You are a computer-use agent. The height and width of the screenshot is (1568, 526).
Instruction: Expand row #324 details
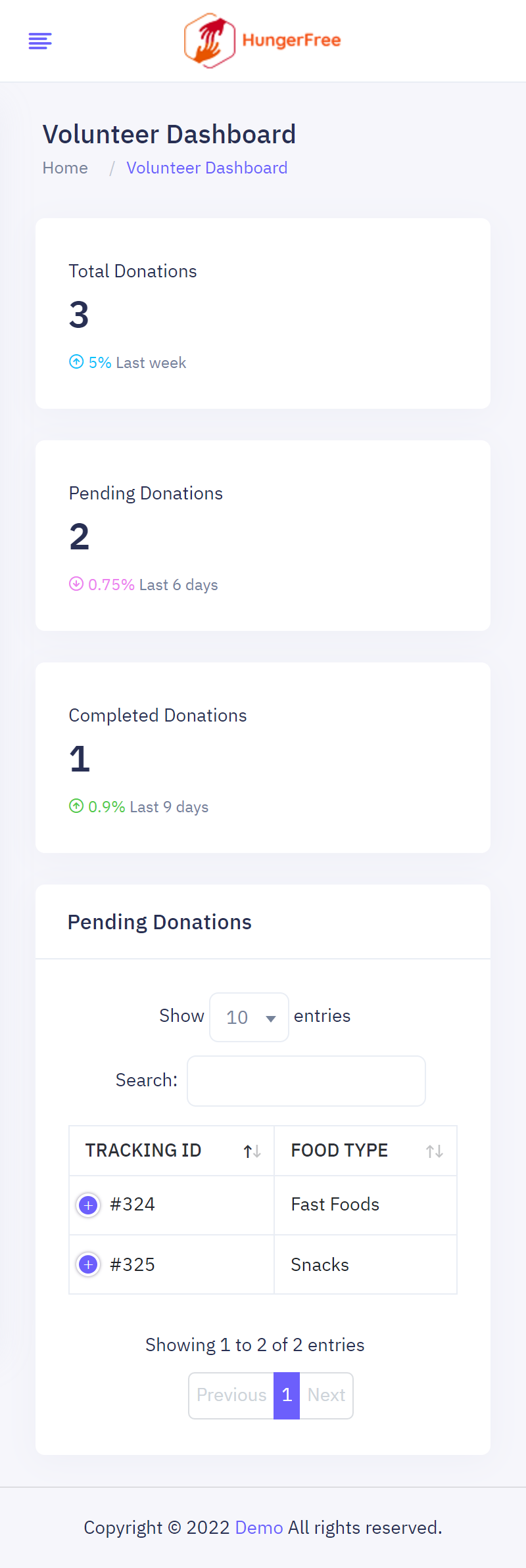(88, 1205)
